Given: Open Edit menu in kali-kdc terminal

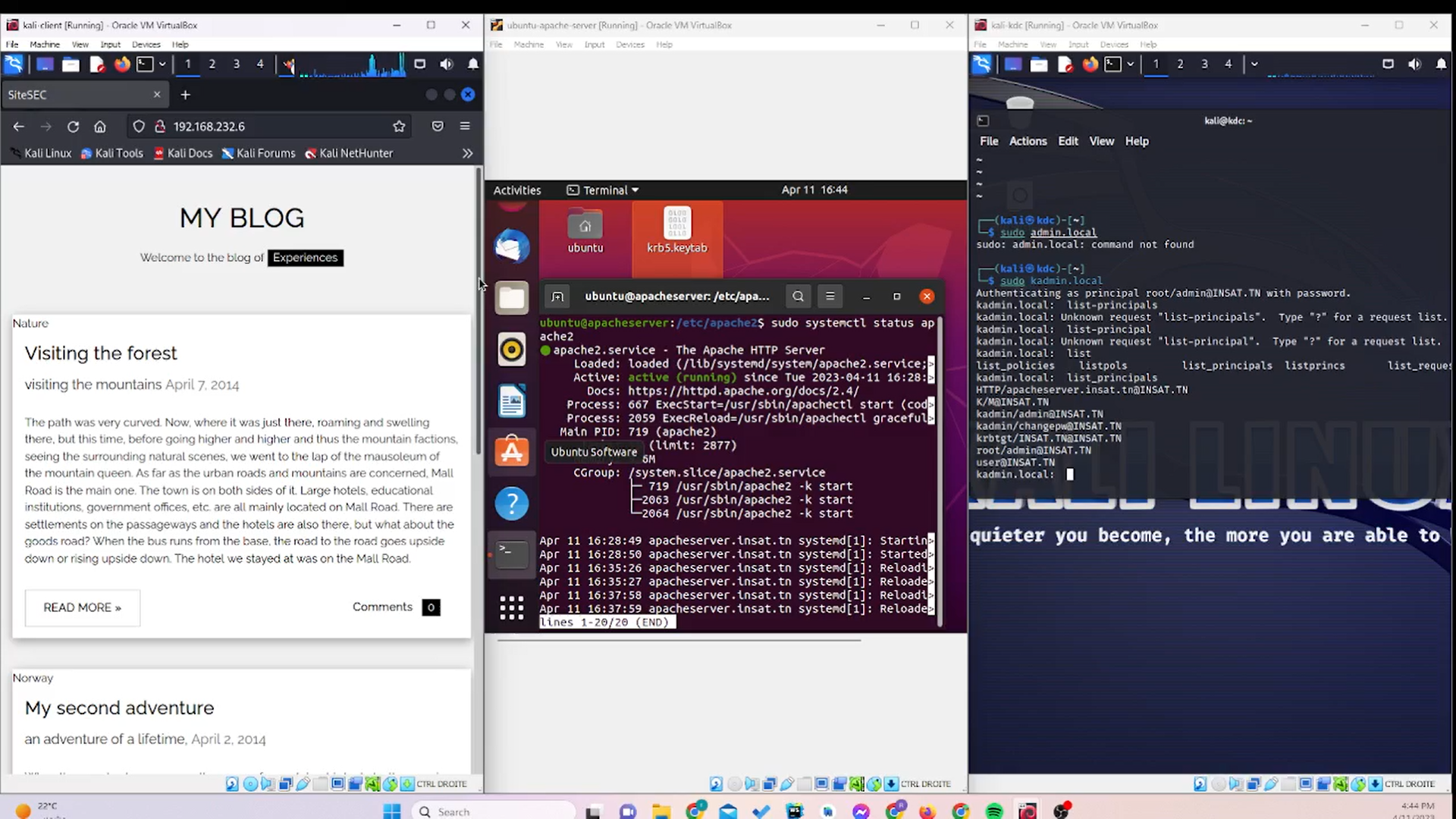Looking at the screenshot, I should (1068, 141).
